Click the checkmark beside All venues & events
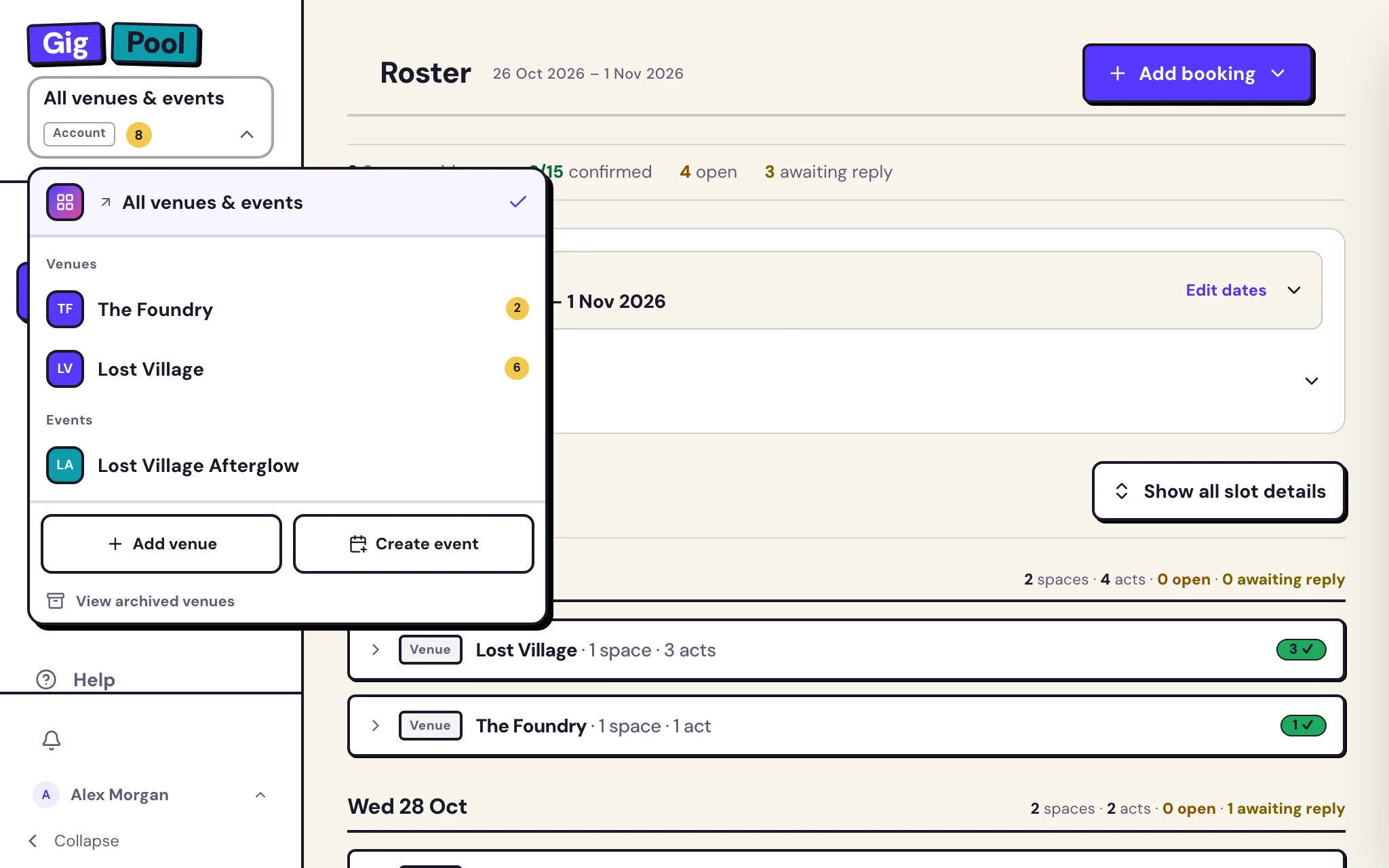Image resolution: width=1389 pixels, height=868 pixels. (518, 202)
